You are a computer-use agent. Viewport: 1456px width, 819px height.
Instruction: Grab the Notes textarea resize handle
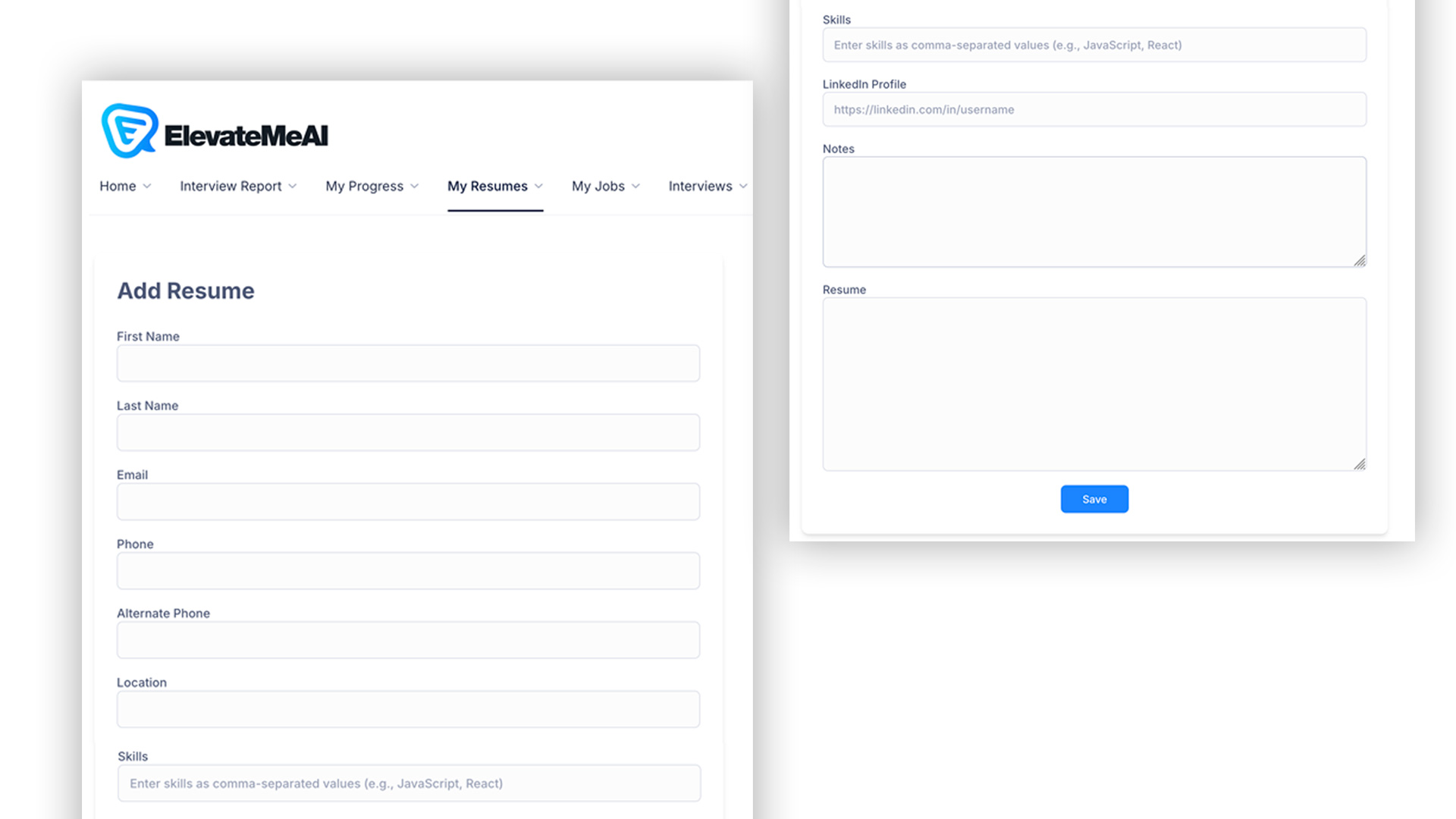click(x=1360, y=261)
